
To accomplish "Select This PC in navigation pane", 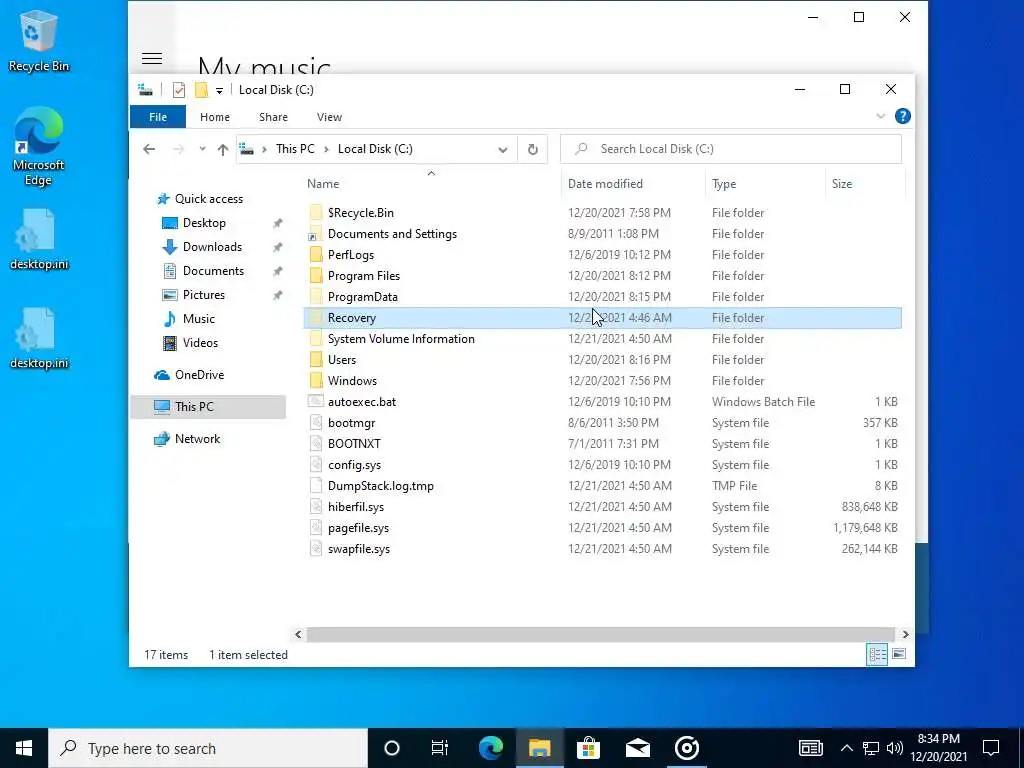I will click(x=208, y=406).
